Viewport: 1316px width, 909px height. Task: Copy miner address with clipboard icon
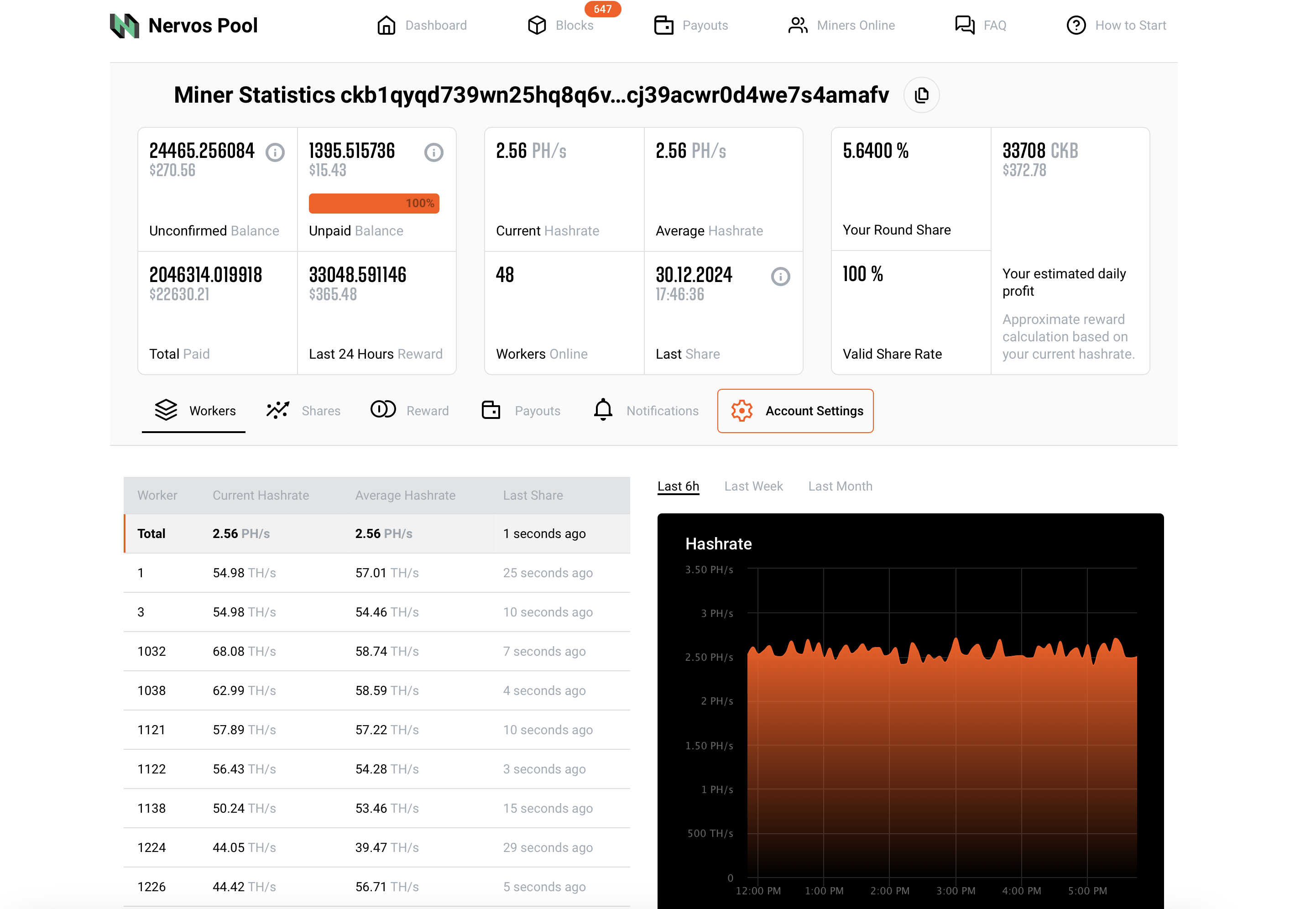point(921,95)
